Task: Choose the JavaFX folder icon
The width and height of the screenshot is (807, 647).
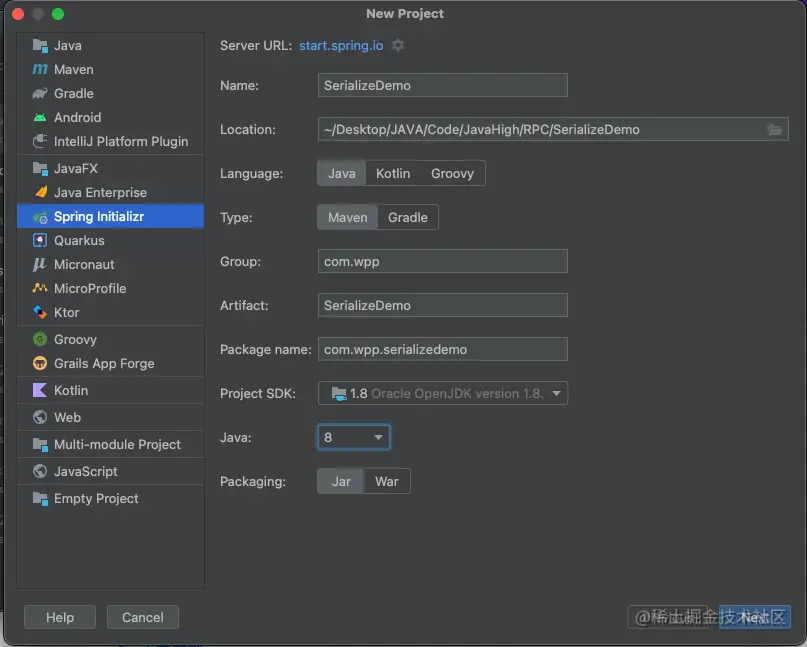Action: click(40, 168)
